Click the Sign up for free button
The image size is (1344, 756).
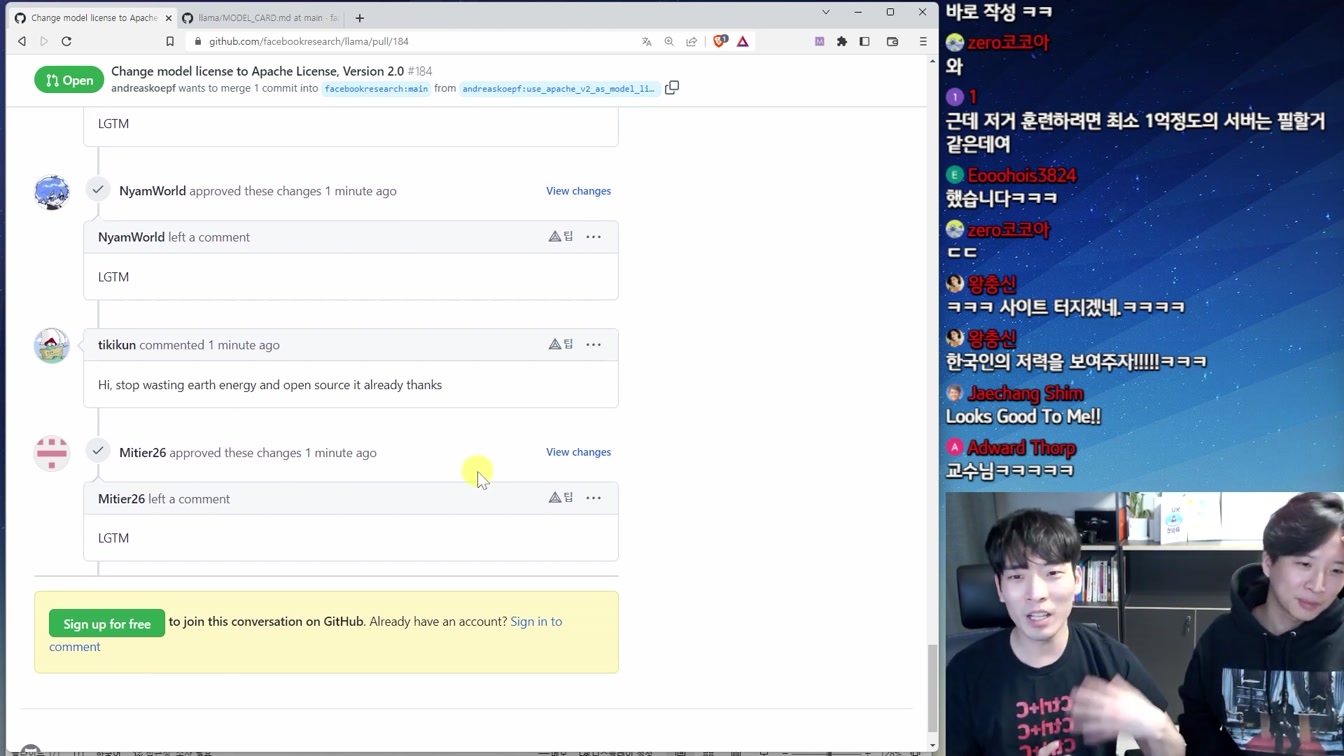coord(107,624)
